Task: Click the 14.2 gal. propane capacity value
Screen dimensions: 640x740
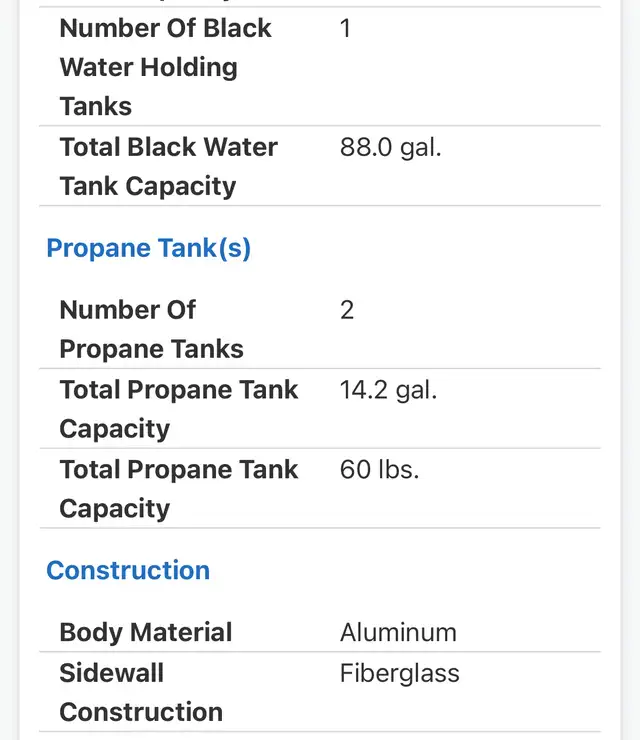Action: click(388, 390)
